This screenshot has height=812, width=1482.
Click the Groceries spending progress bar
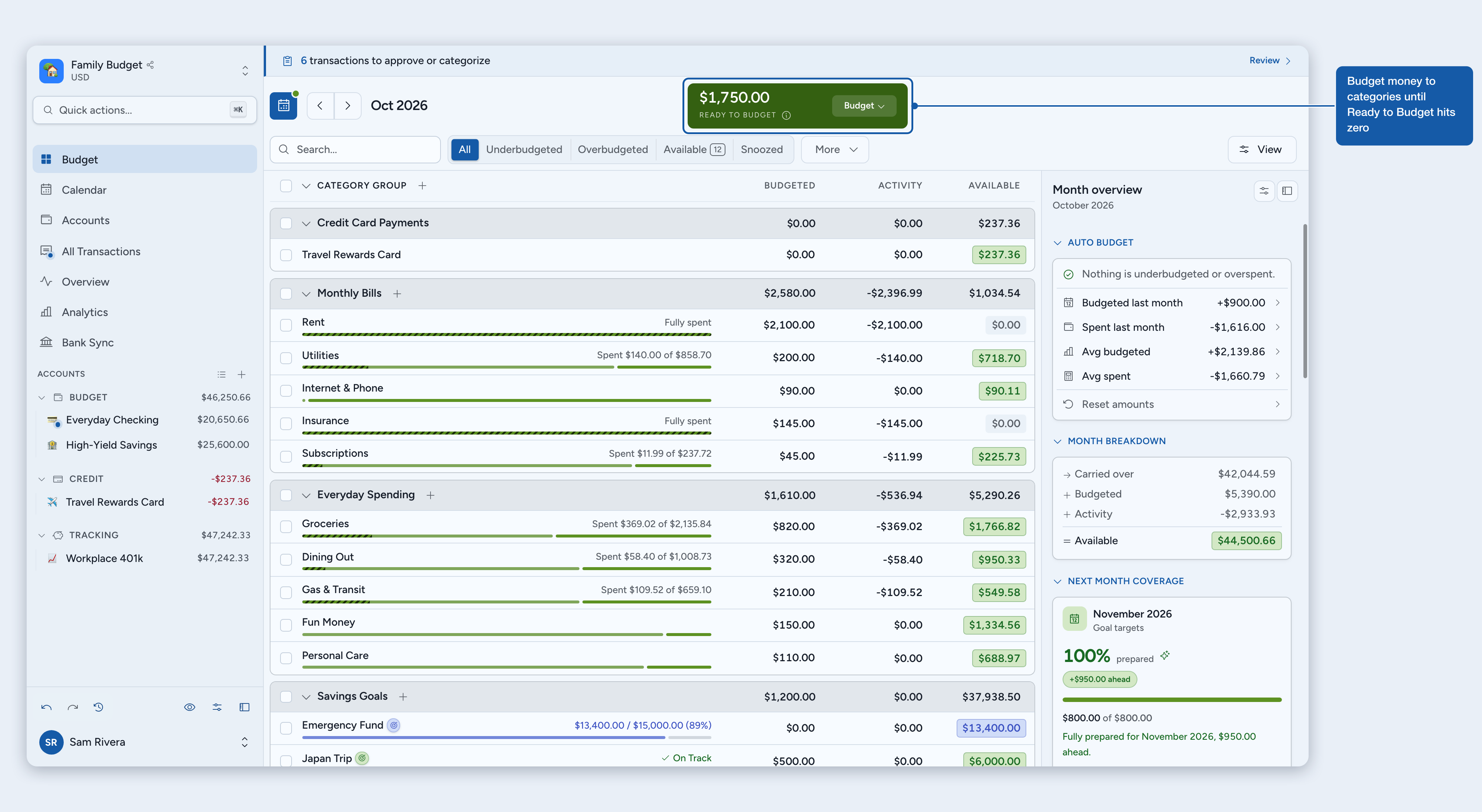[x=506, y=536]
